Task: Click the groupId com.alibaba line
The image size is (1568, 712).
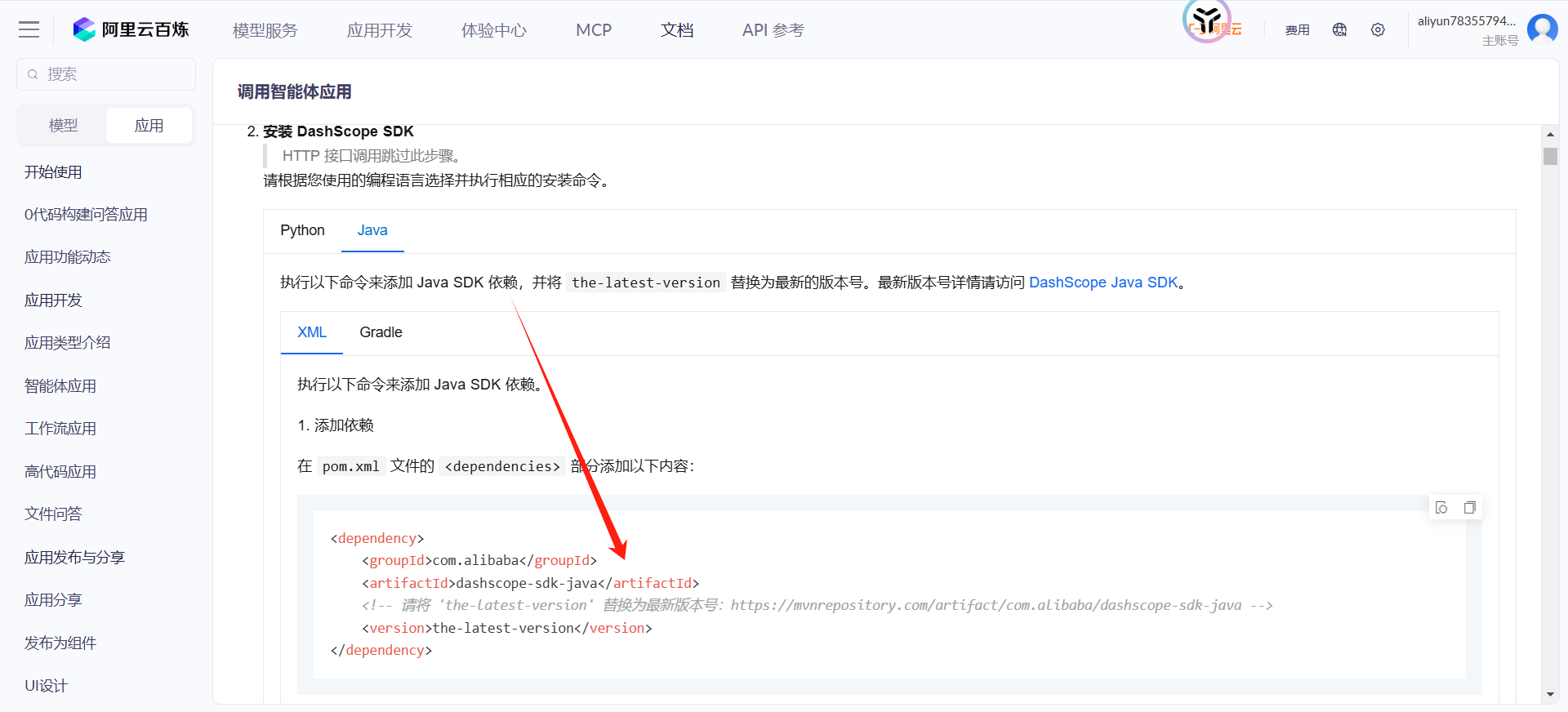Action: pyautogui.click(x=479, y=560)
